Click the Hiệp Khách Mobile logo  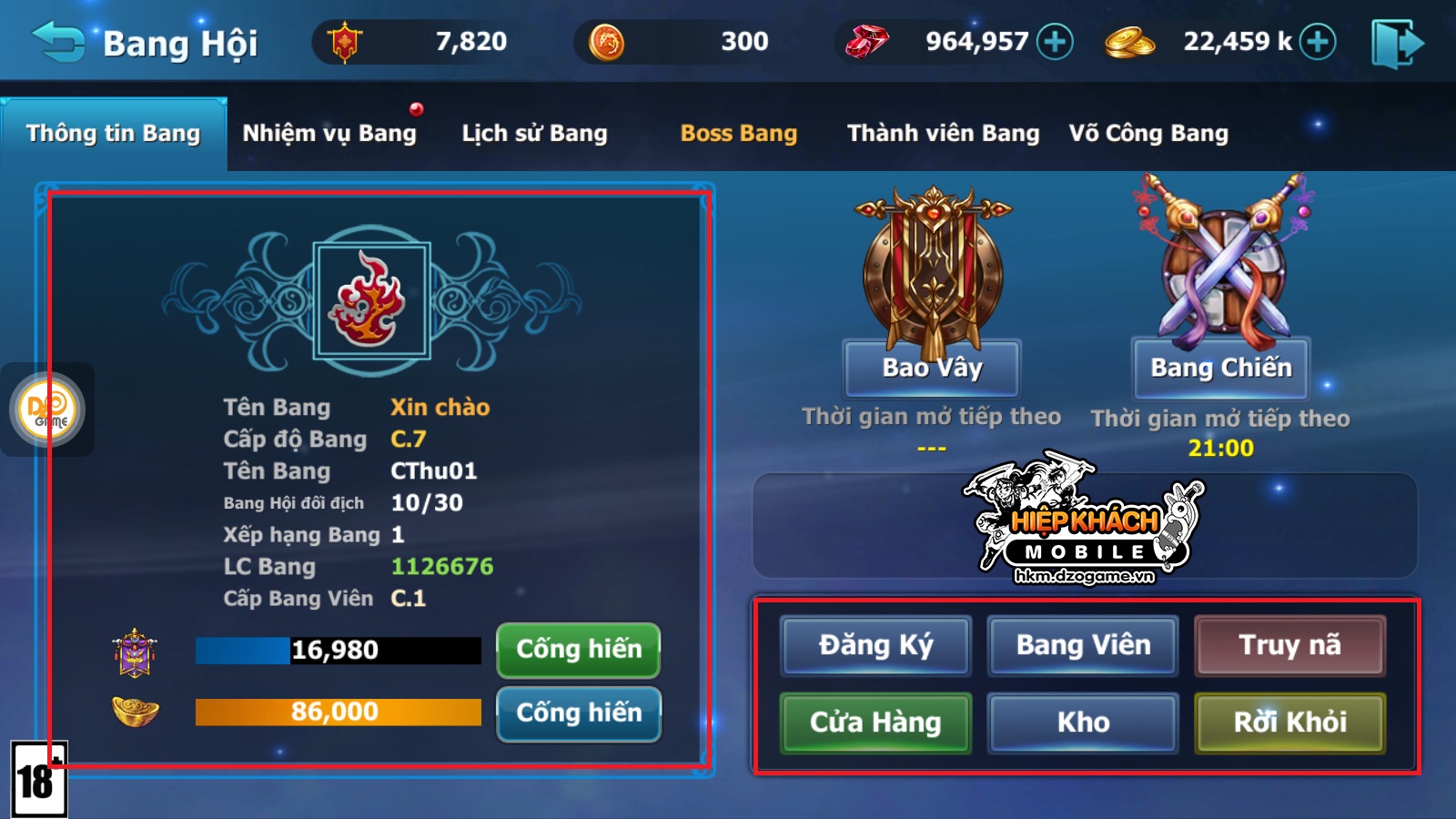coord(1083,519)
